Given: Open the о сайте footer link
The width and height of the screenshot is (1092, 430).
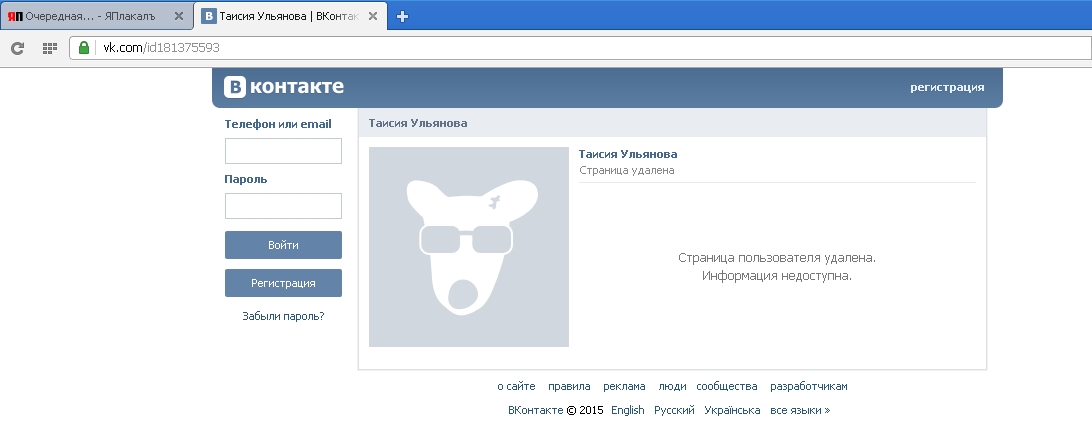Looking at the screenshot, I should pos(516,386).
